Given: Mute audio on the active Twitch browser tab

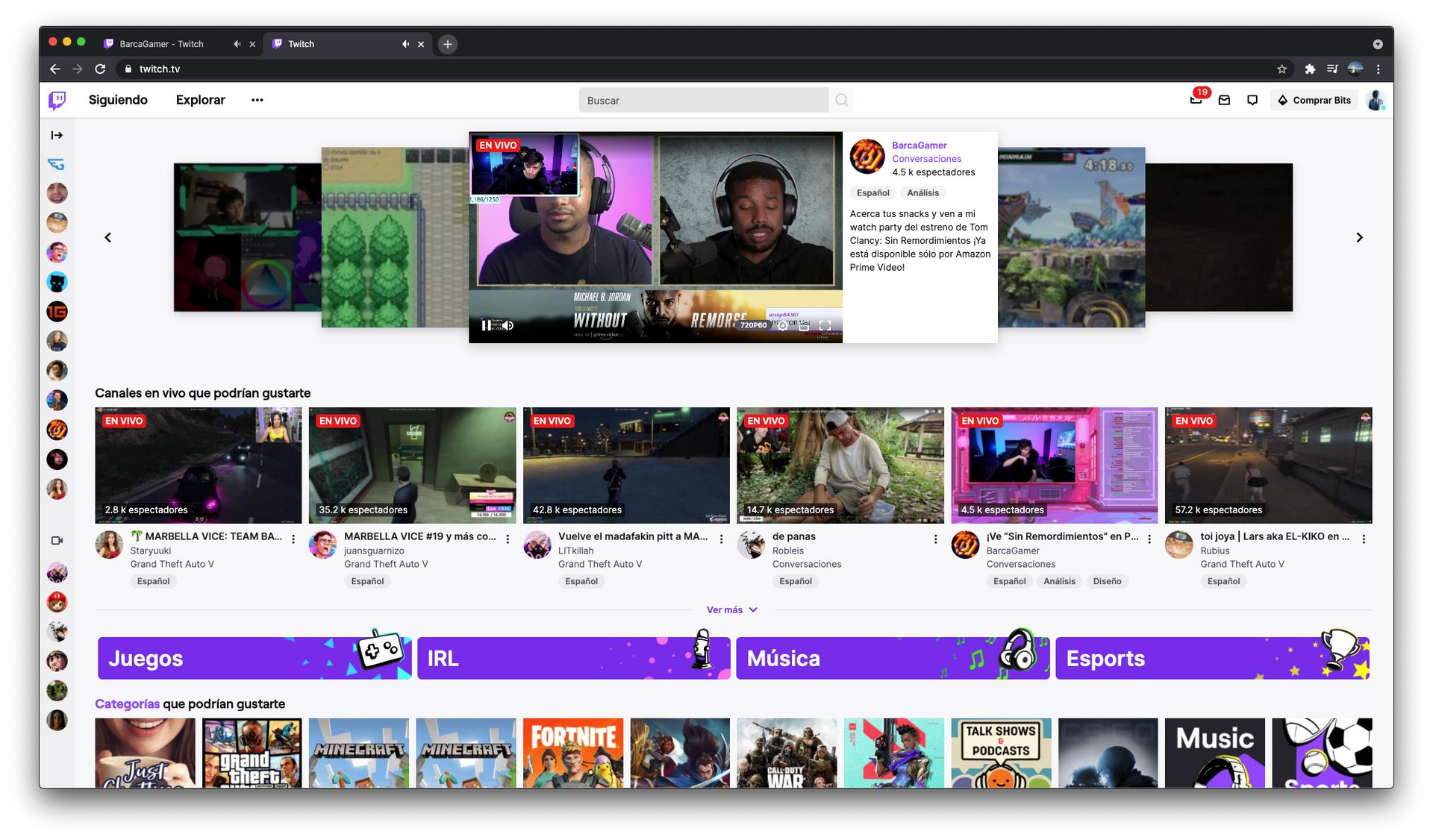Looking at the screenshot, I should coord(405,44).
